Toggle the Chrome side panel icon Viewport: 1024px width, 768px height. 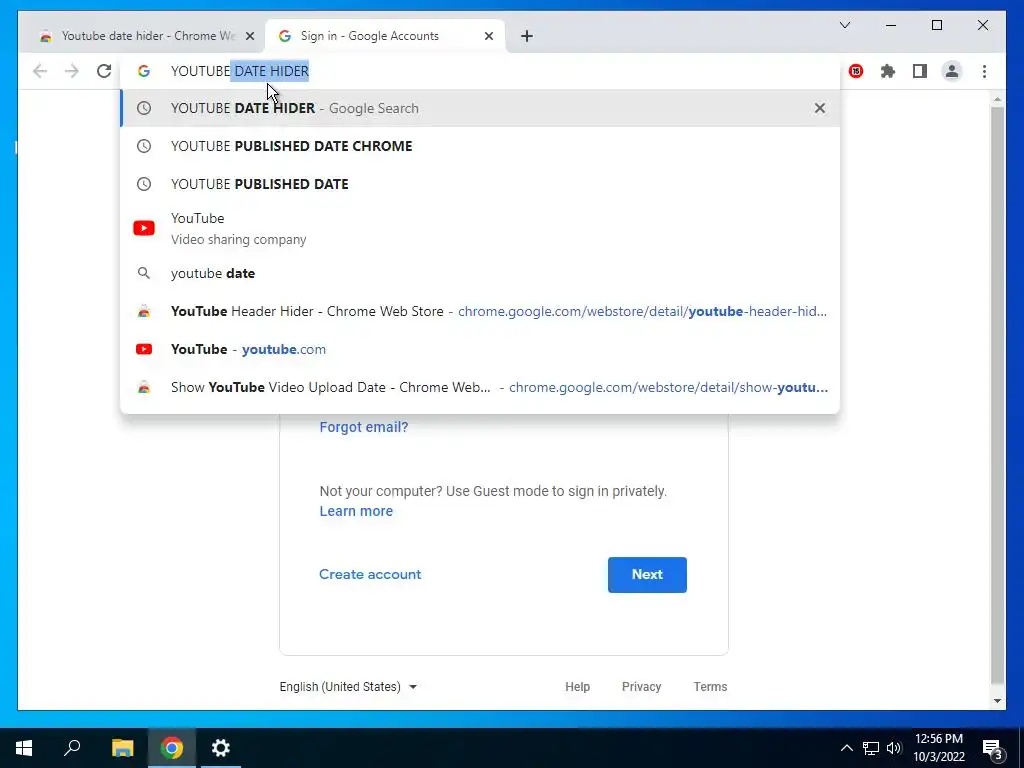(x=920, y=71)
